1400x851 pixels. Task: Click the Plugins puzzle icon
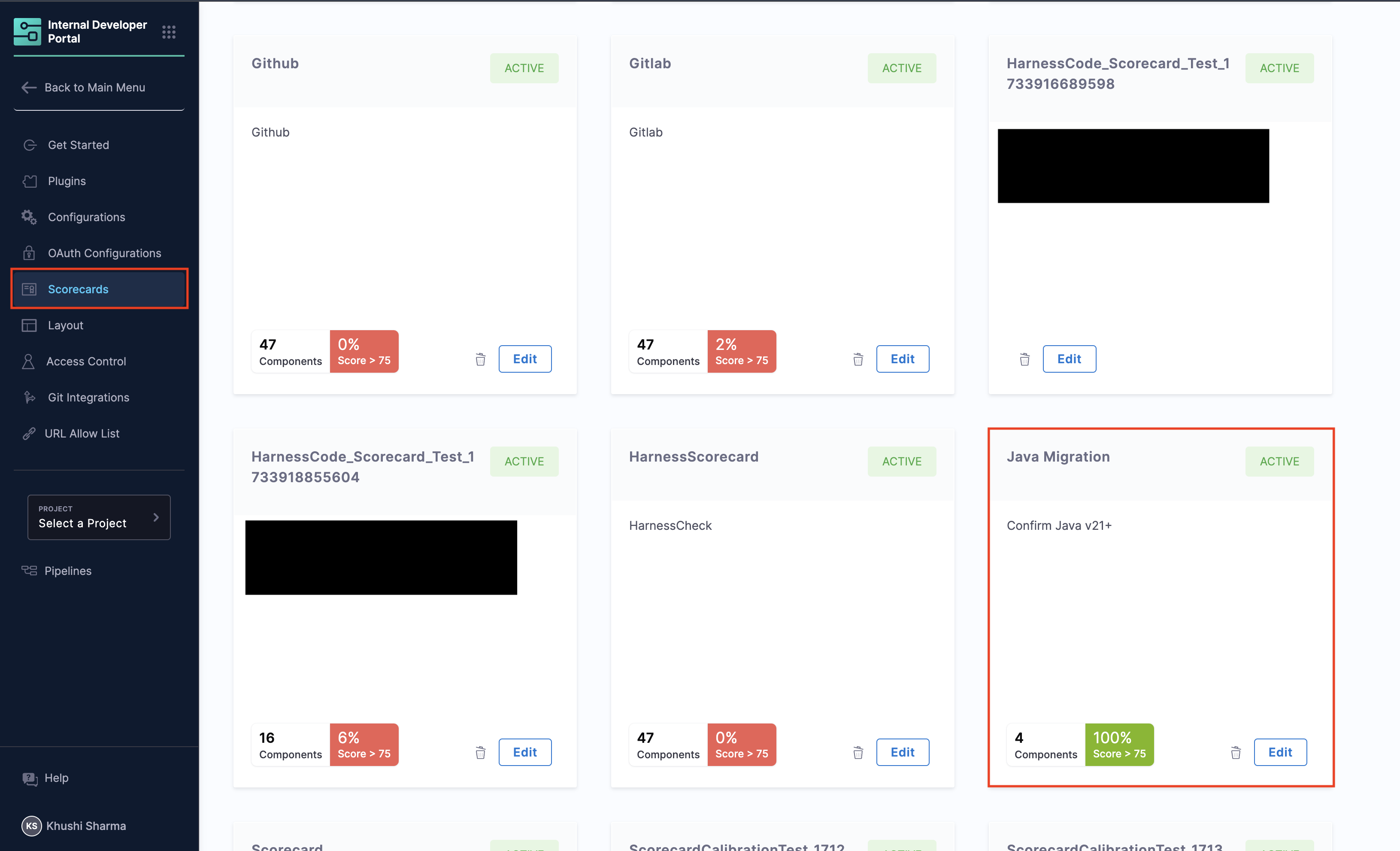(30, 181)
